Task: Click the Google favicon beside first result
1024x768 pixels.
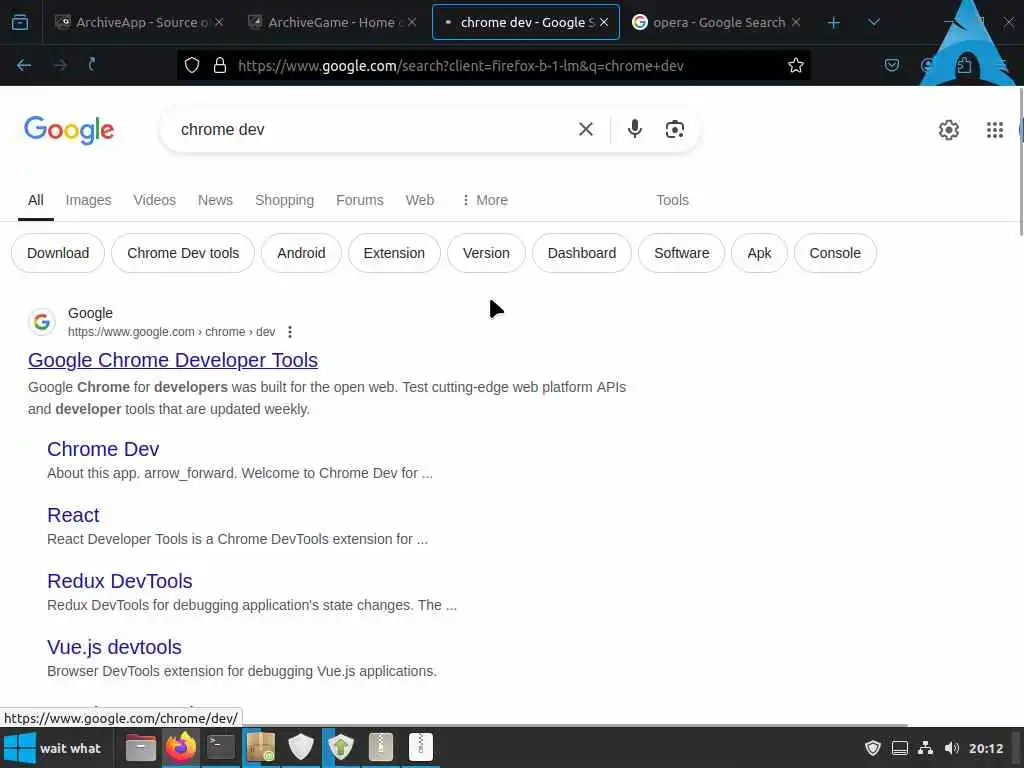Action: pos(42,321)
